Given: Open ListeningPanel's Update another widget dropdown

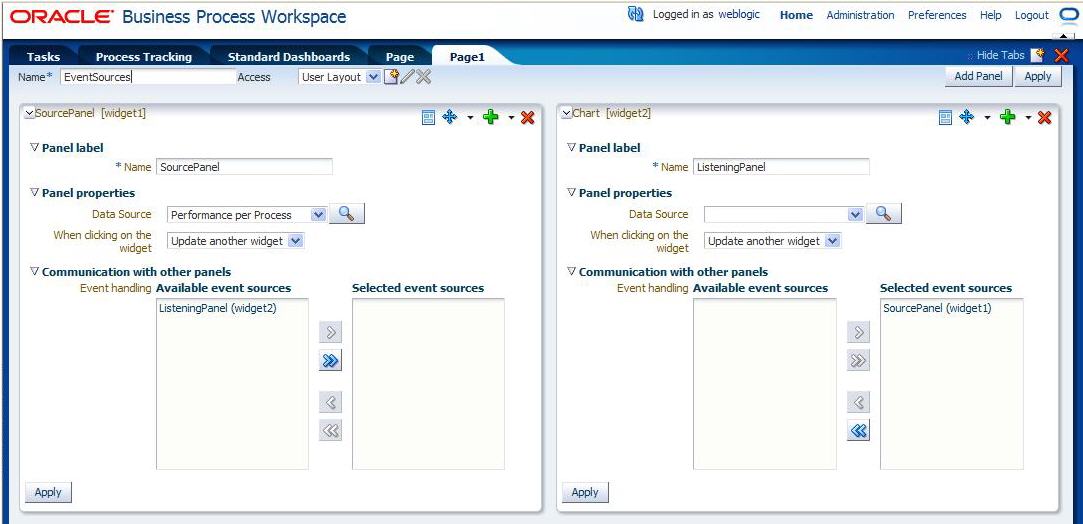Looking at the screenshot, I should 833,241.
